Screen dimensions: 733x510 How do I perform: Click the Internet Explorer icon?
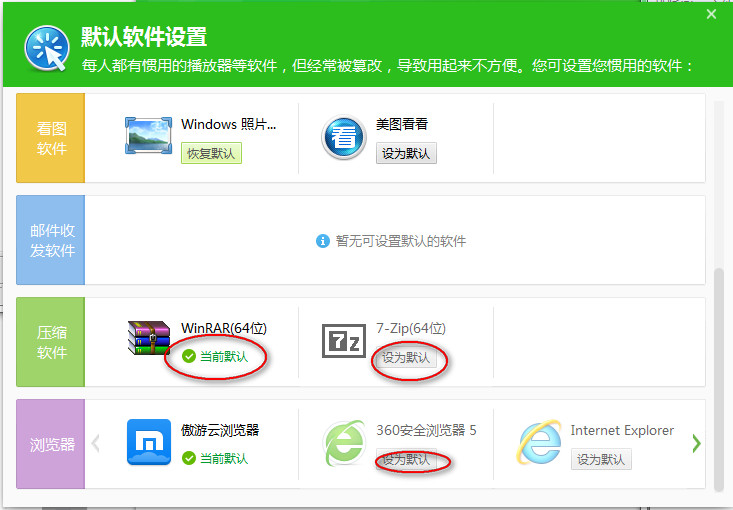(539, 442)
